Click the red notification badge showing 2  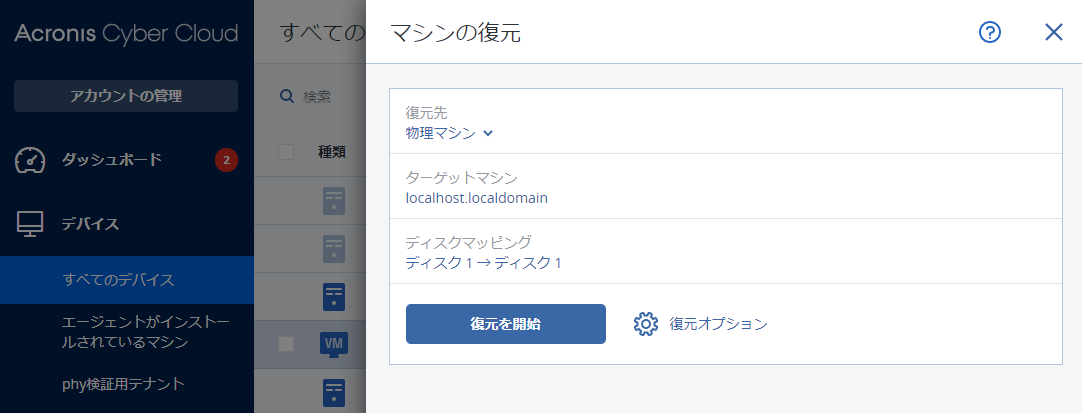point(226,160)
